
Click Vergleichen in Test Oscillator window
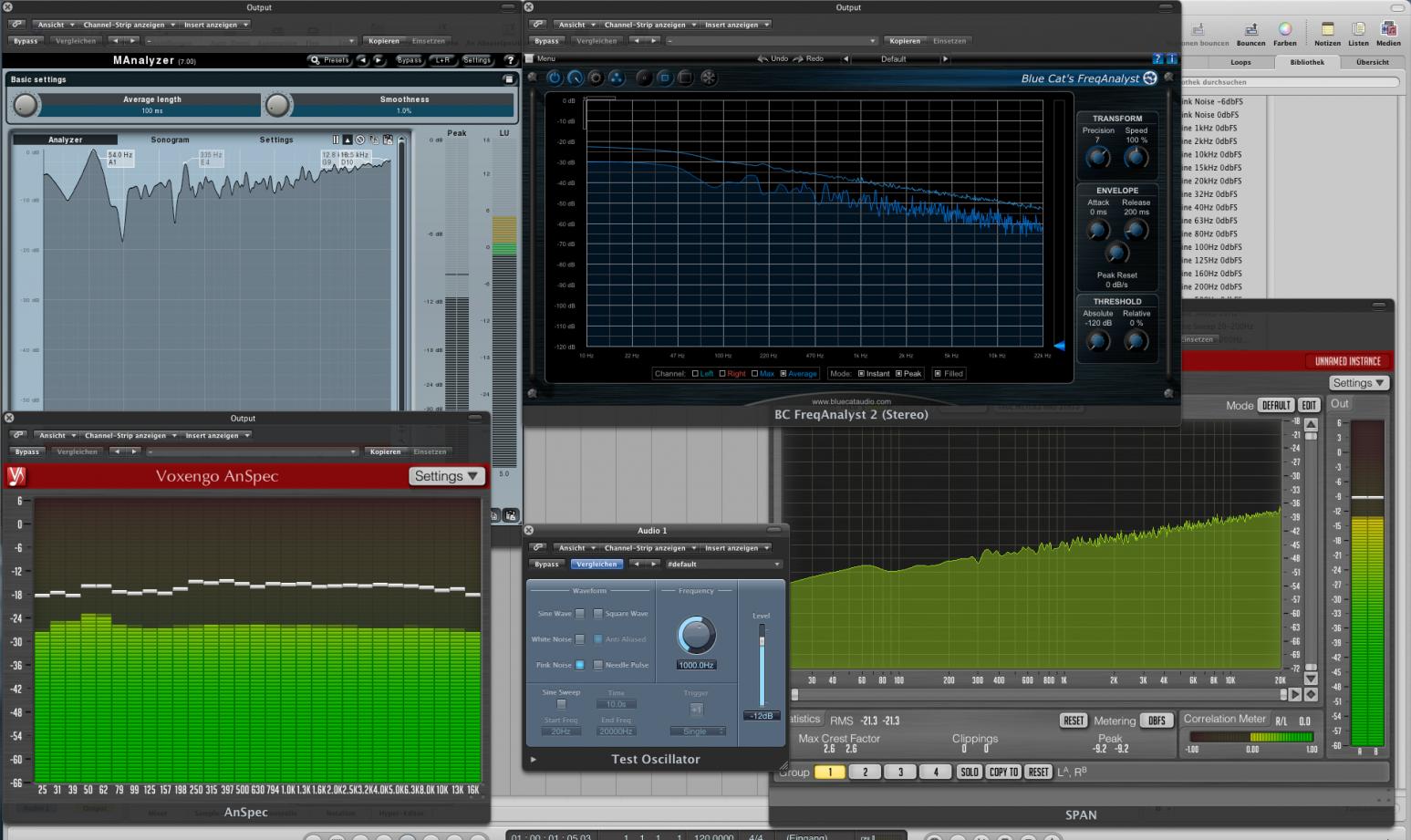tap(596, 564)
